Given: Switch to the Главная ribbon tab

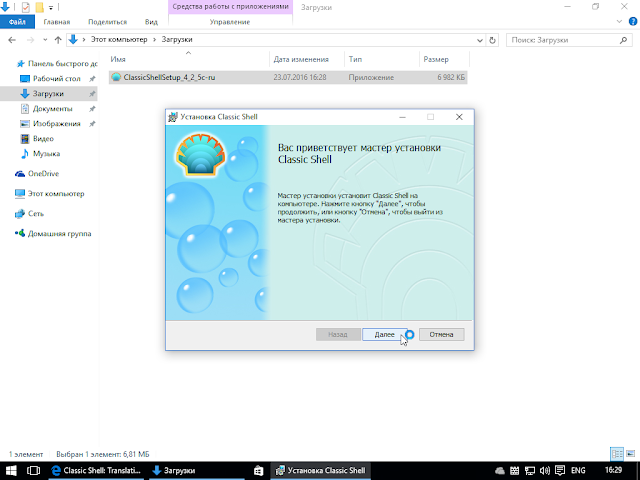Looking at the screenshot, I should click(x=57, y=22).
